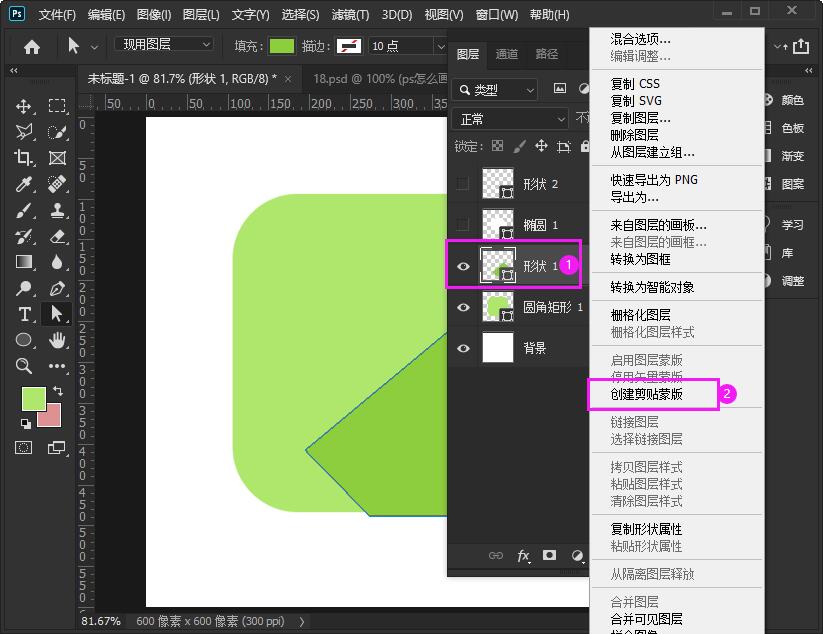
Task: Select the Zoom tool
Action: [24, 365]
